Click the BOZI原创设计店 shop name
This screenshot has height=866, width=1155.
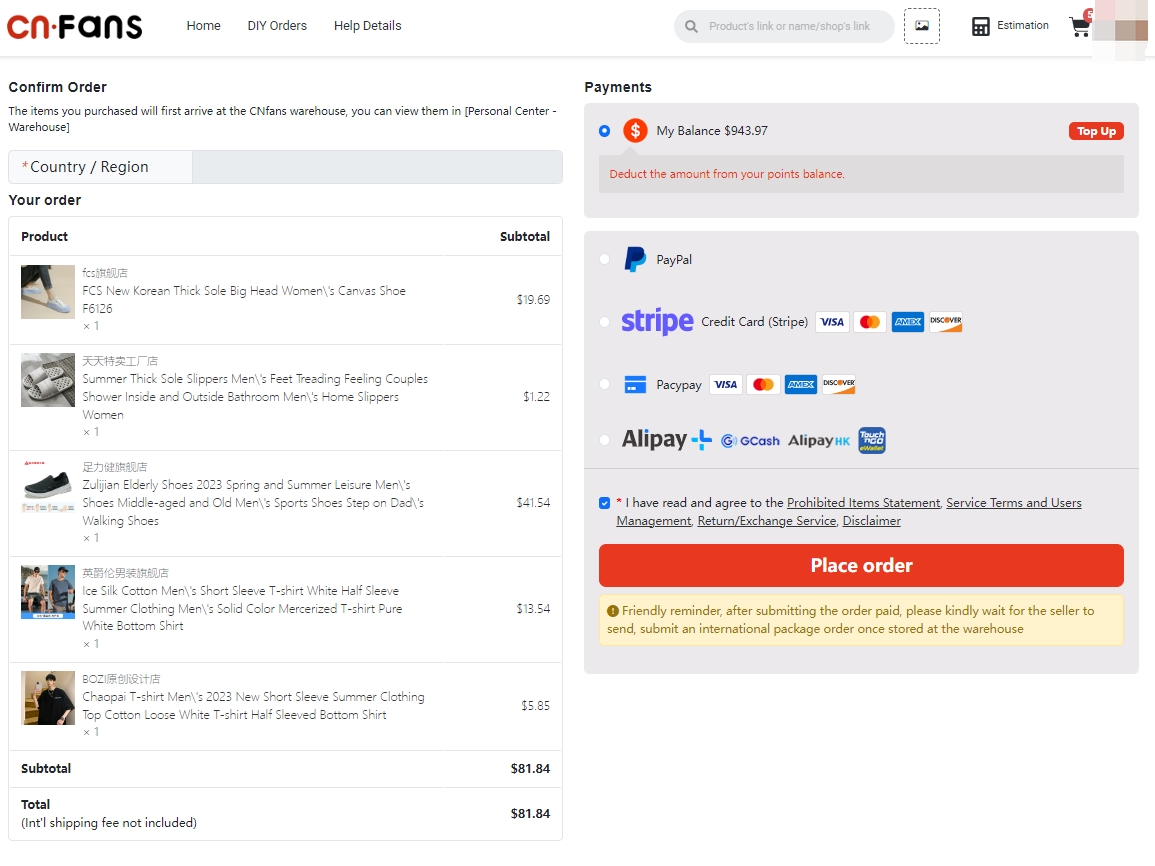(x=122, y=679)
